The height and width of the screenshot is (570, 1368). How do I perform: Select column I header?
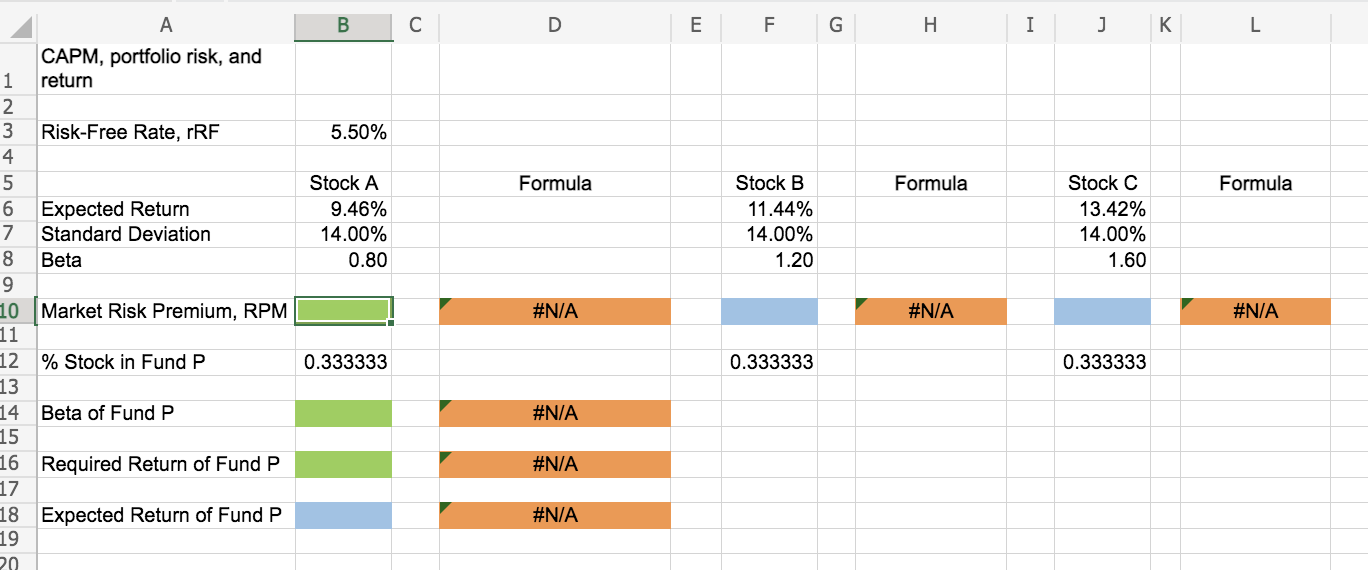[1030, 26]
